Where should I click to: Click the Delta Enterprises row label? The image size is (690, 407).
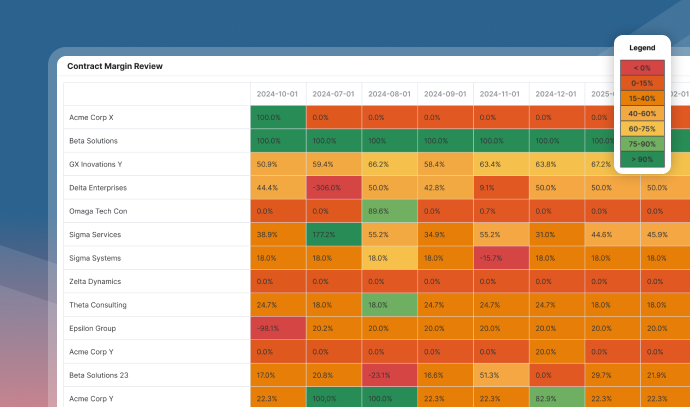[99, 188]
